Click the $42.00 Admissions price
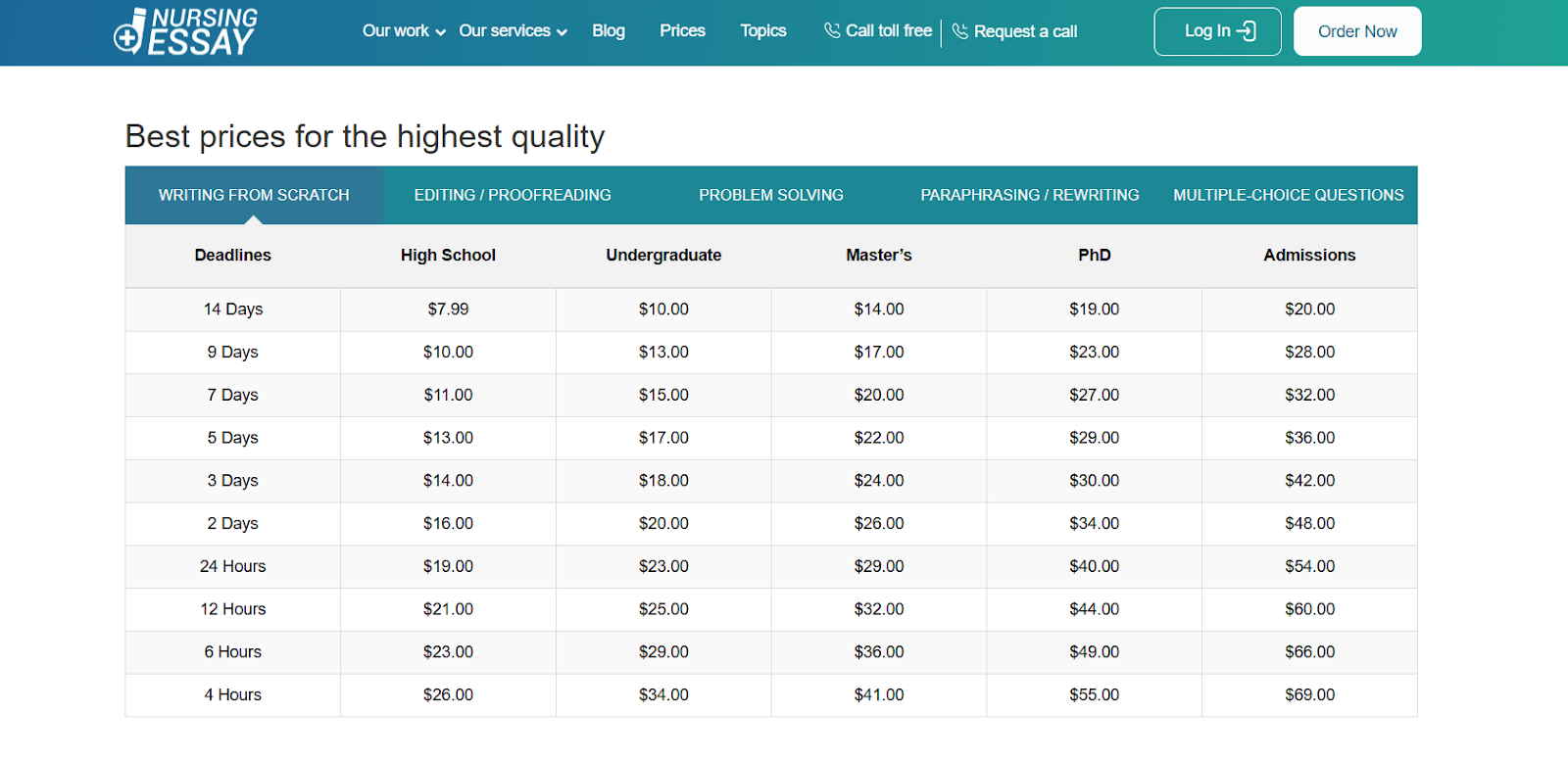The image size is (1568, 762). click(x=1310, y=481)
